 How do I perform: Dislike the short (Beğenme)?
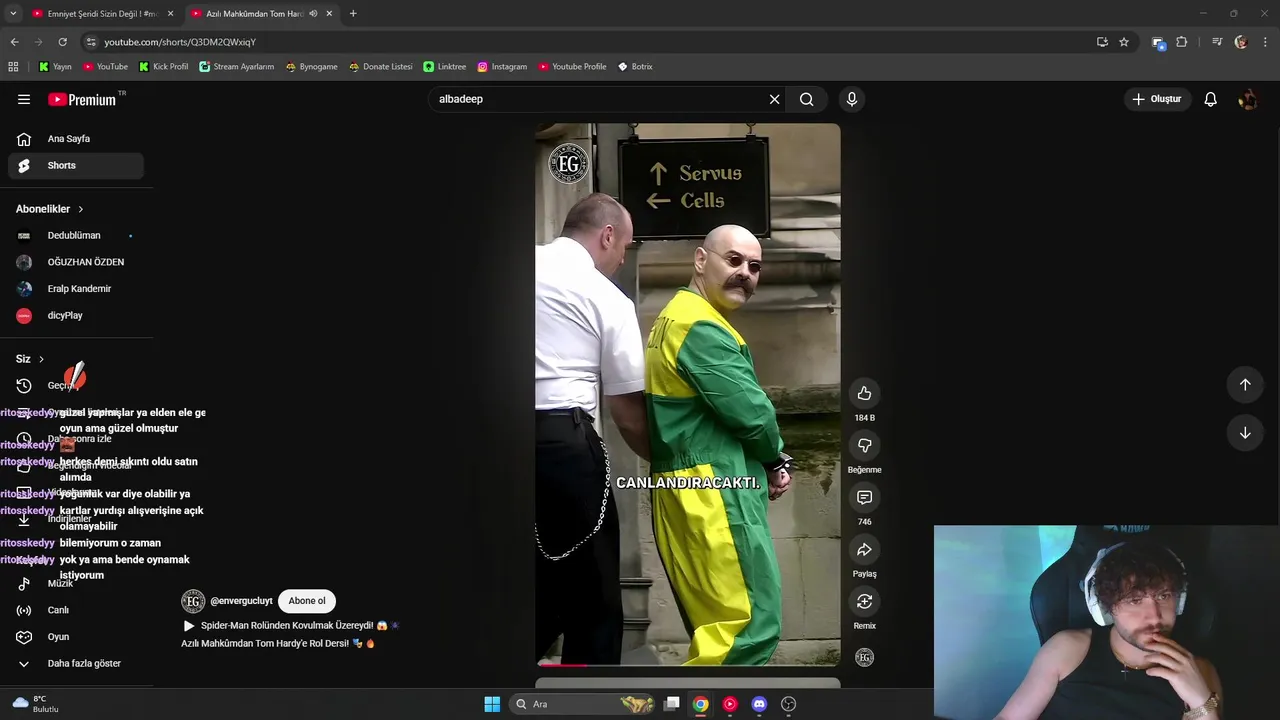[864, 445]
